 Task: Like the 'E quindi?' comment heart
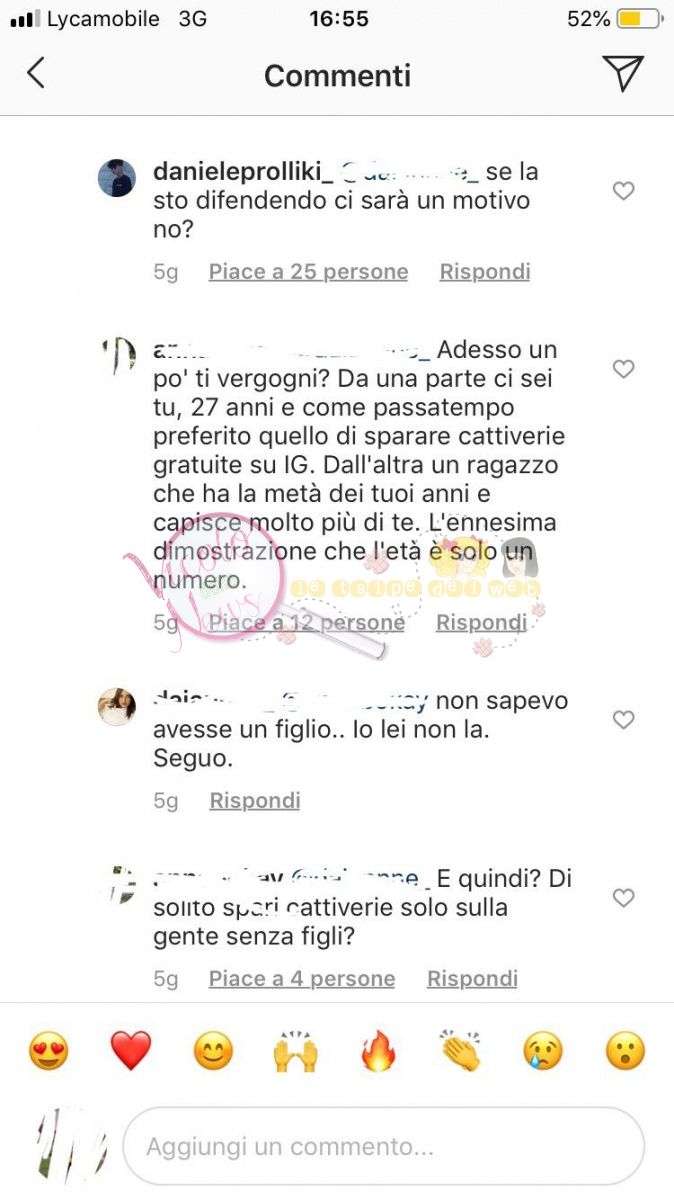click(623, 898)
